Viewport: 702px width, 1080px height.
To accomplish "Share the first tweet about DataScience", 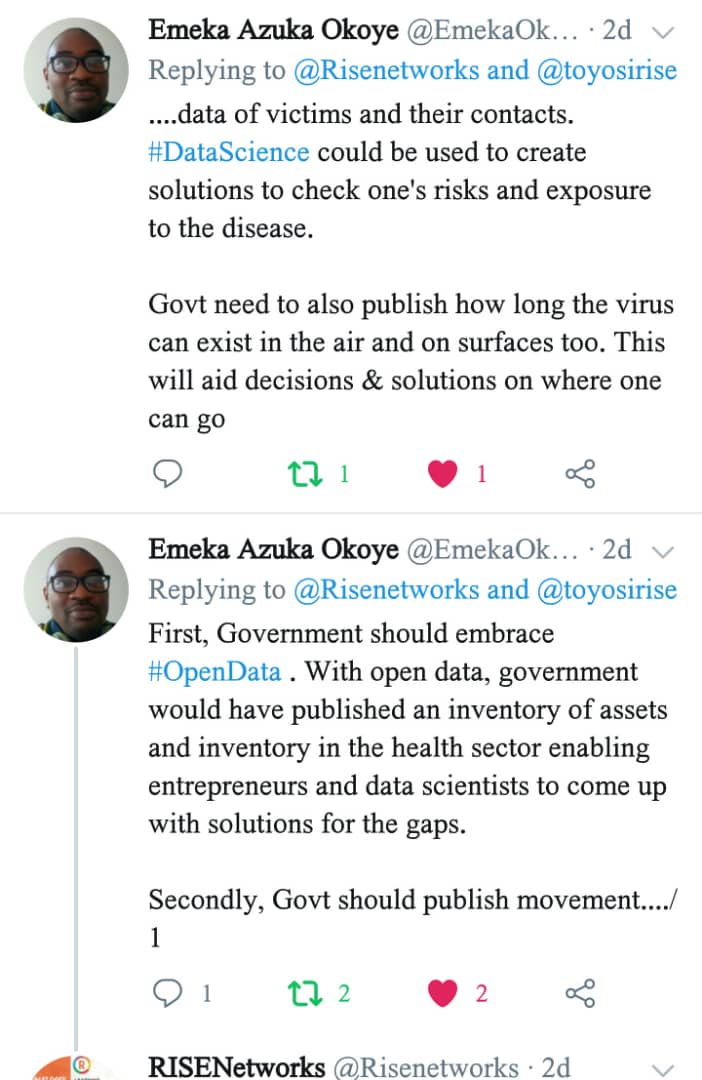I will point(580,473).
